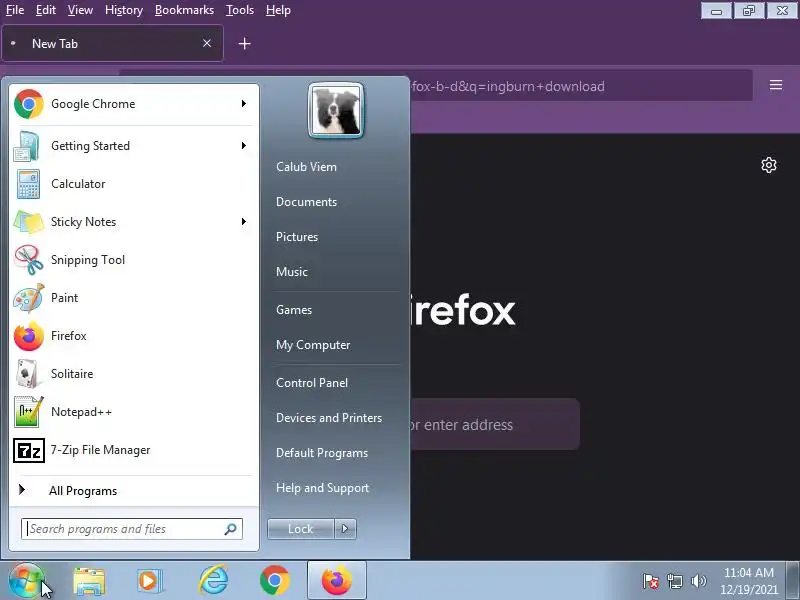Open the Firefox hamburger application menu
This screenshot has height=600, width=800.
point(776,85)
